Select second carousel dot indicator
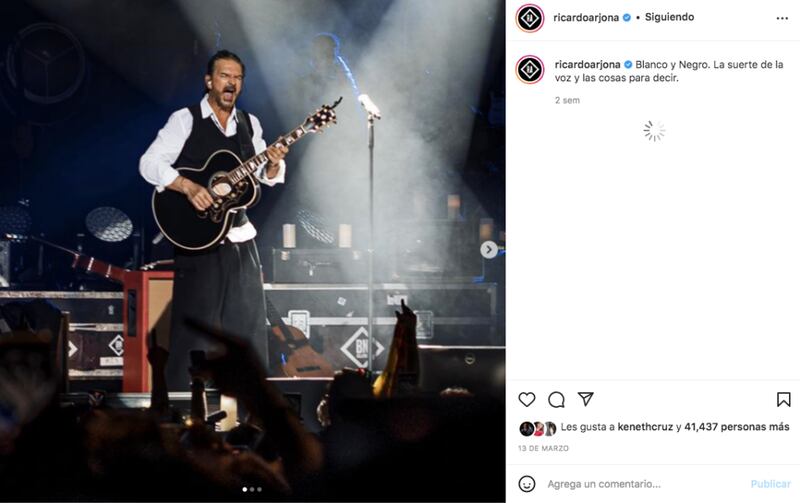 click(252, 489)
